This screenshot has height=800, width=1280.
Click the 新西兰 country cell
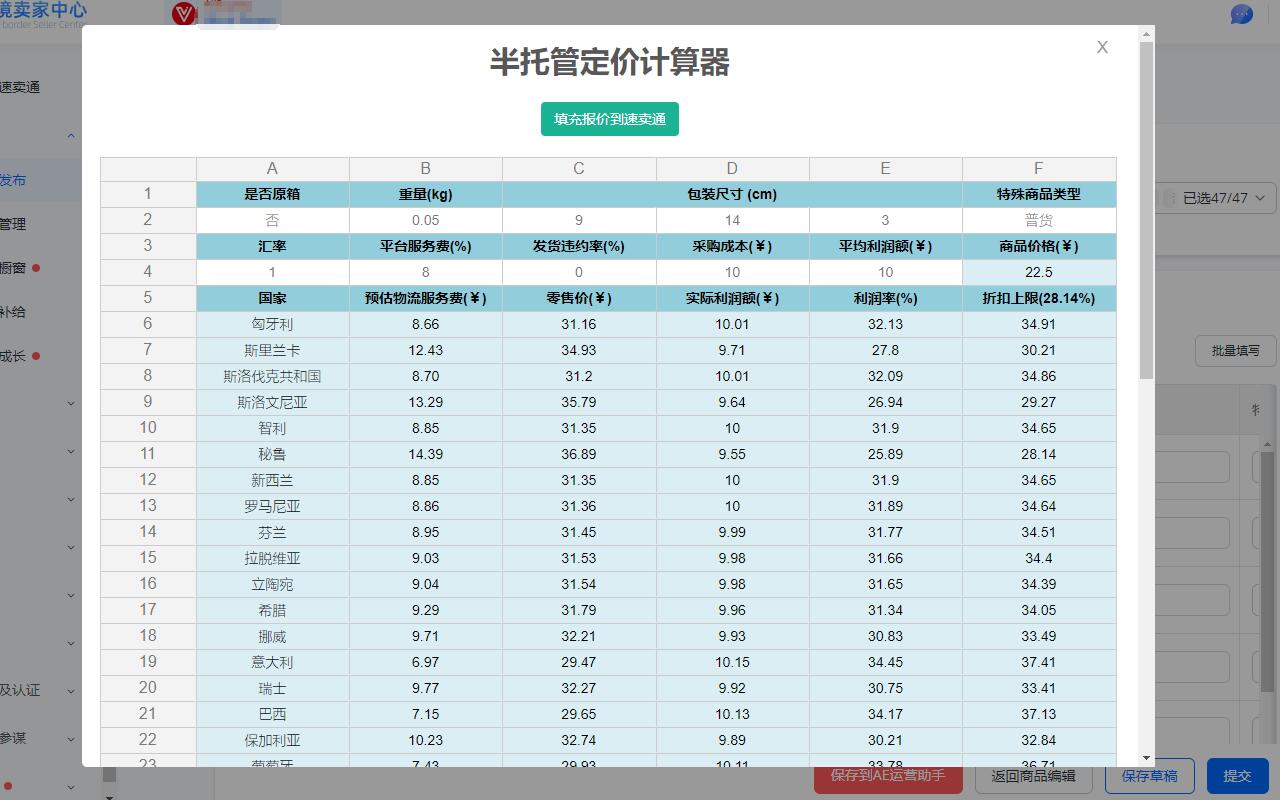tap(272, 480)
